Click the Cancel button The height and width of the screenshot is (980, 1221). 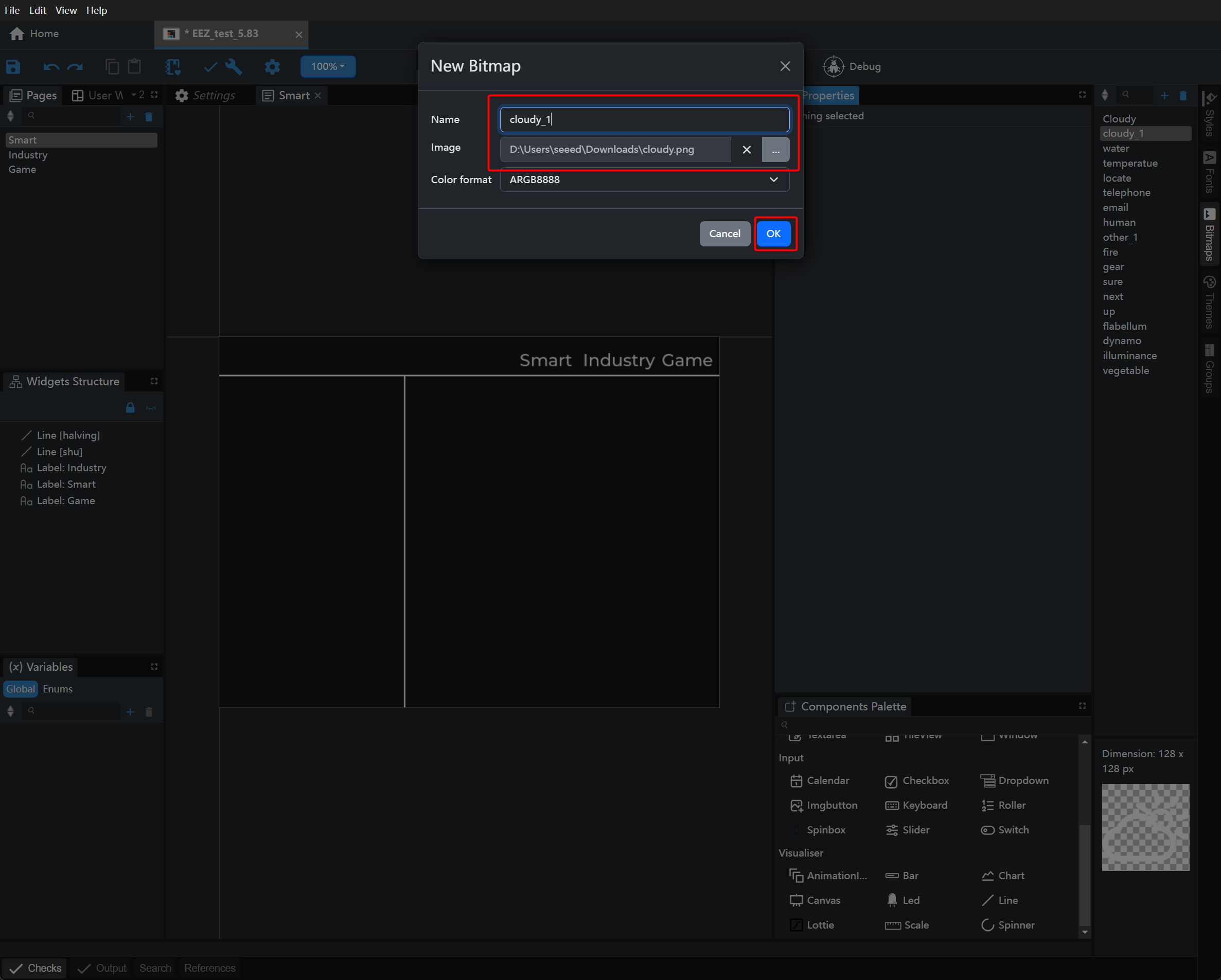coord(724,233)
